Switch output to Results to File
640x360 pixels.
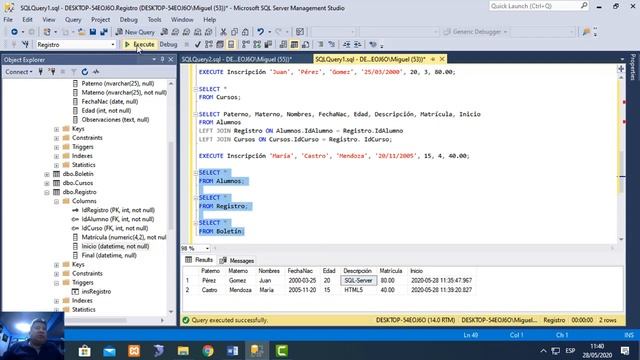(x=305, y=44)
